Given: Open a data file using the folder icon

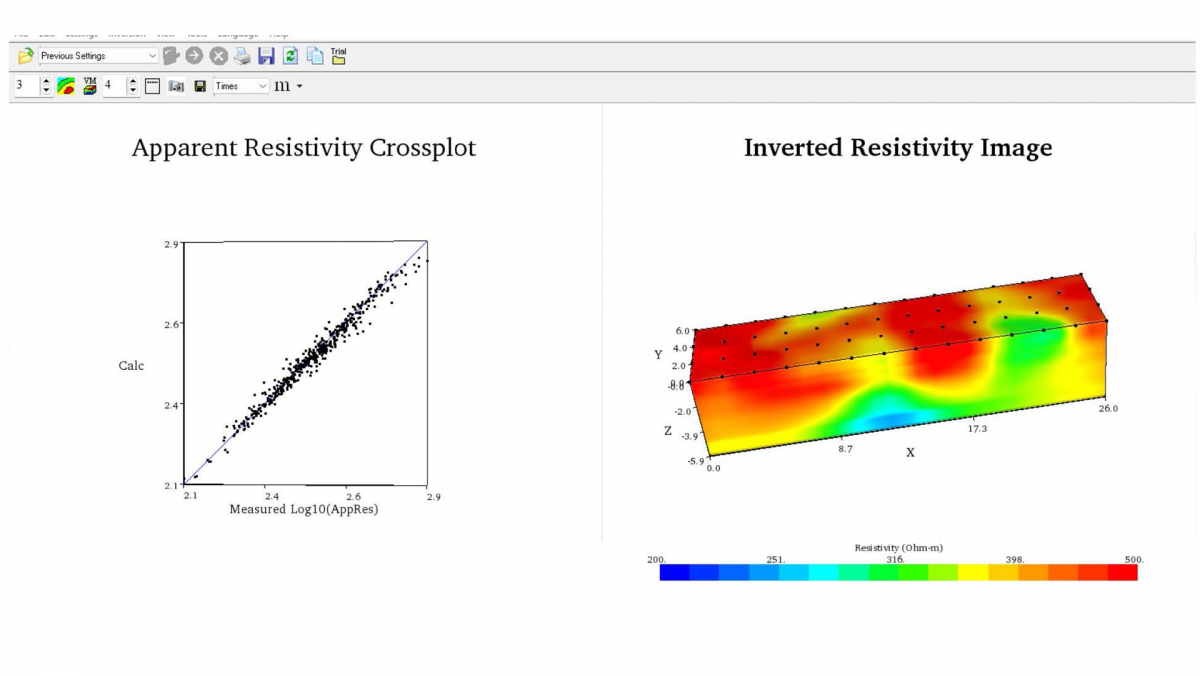Looking at the screenshot, I should [x=25, y=56].
